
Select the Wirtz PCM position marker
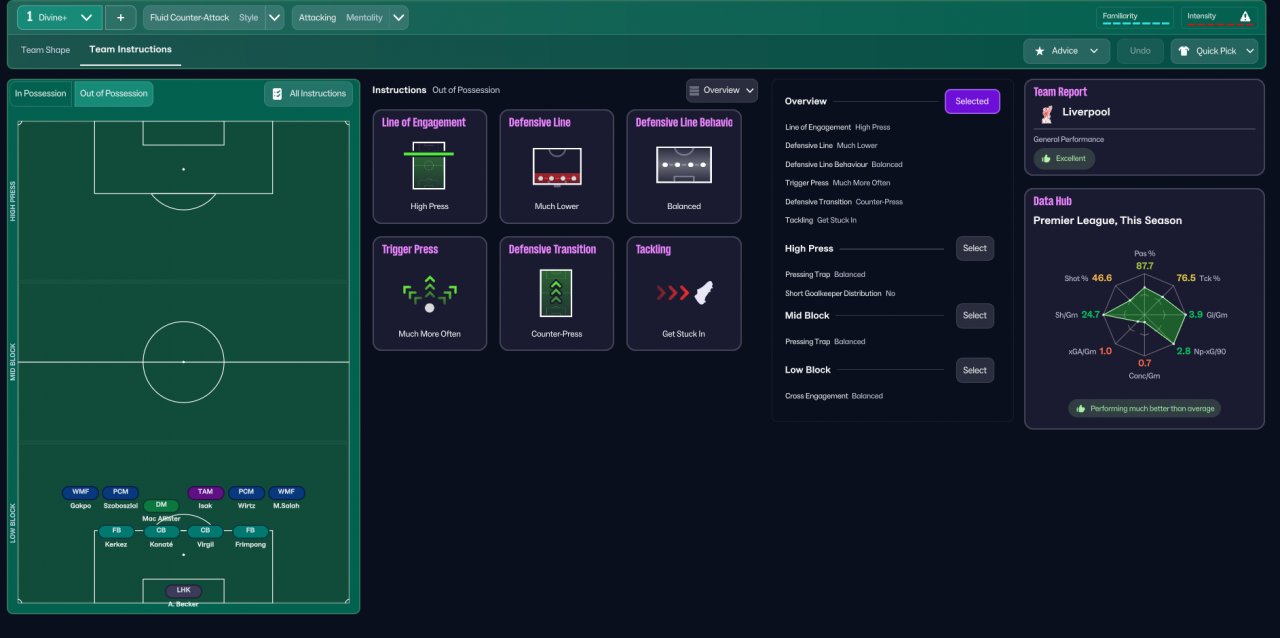[246, 492]
